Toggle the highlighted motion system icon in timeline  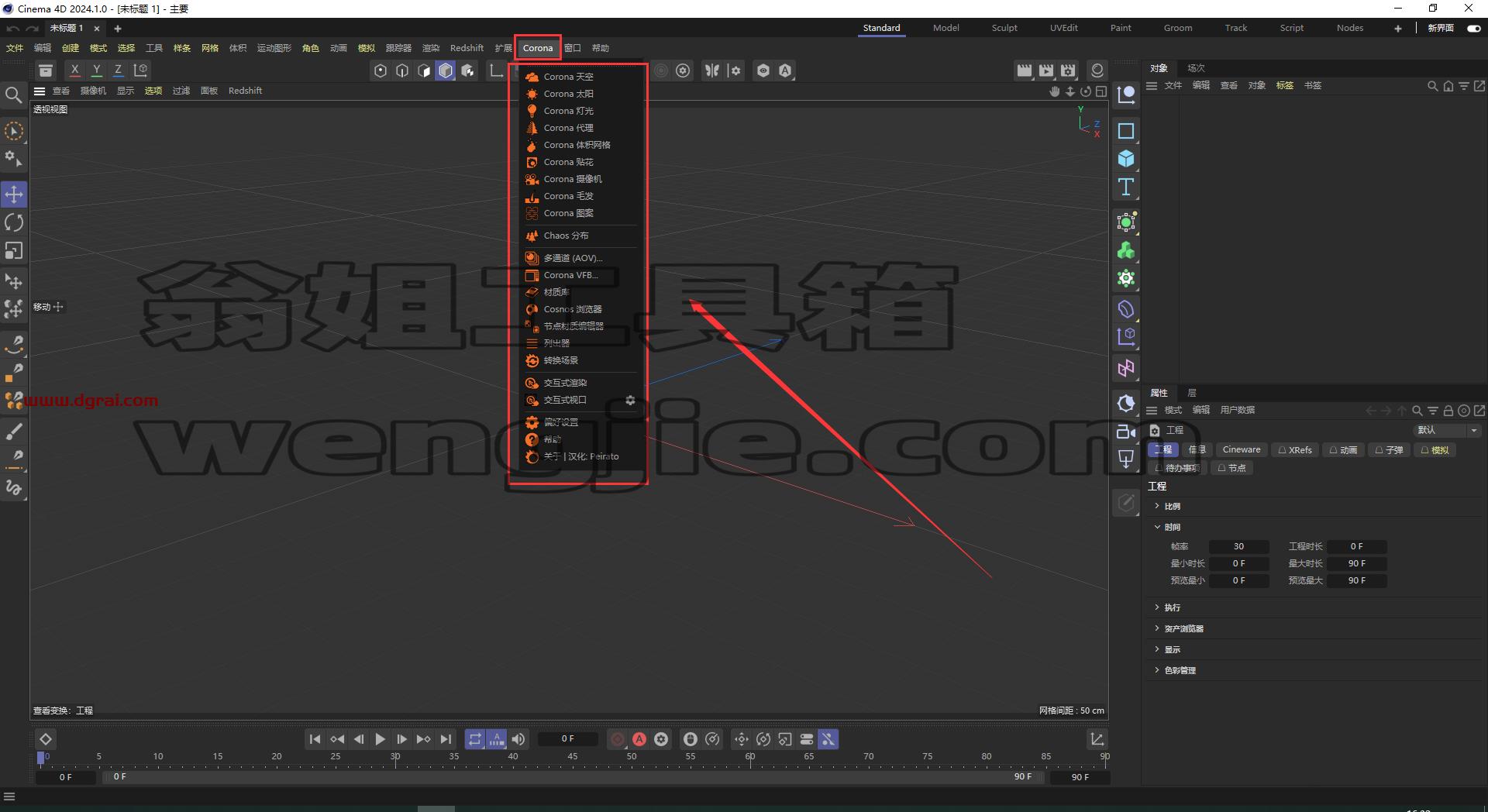pyautogui.click(x=828, y=739)
